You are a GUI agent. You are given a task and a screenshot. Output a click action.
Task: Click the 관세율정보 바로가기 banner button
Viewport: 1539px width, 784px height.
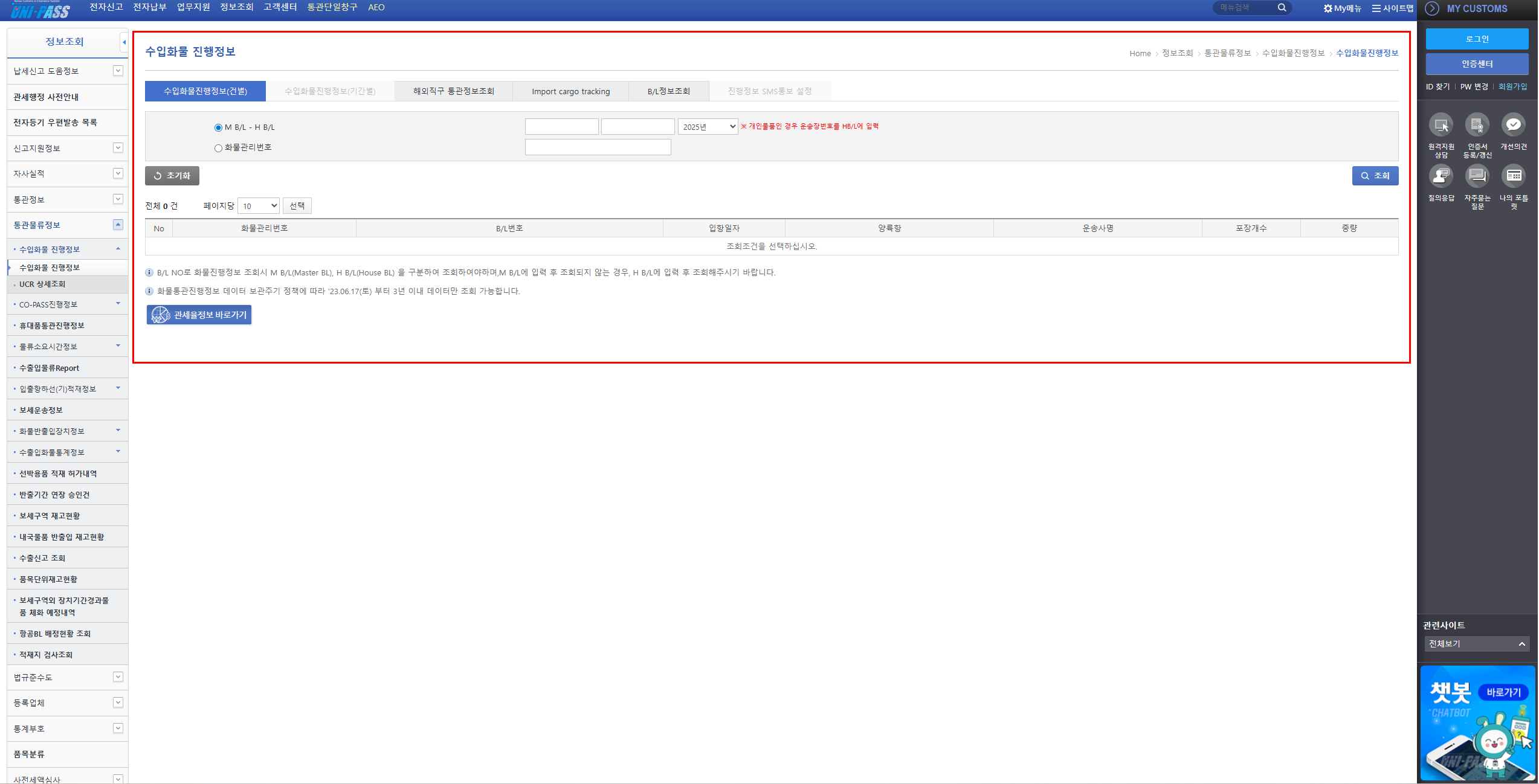199,315
